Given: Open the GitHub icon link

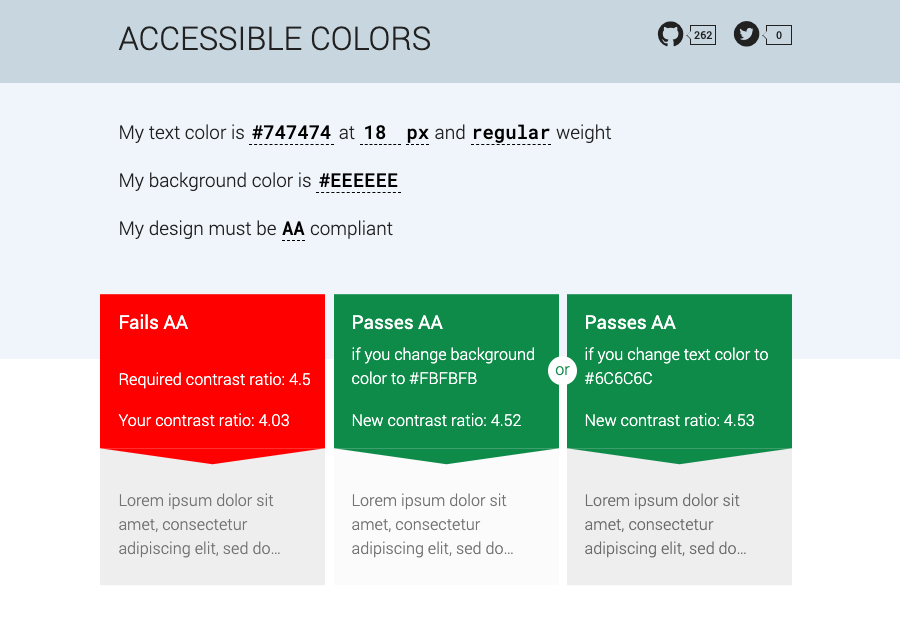Looking at the screenshot, I should tap(670, 35).
